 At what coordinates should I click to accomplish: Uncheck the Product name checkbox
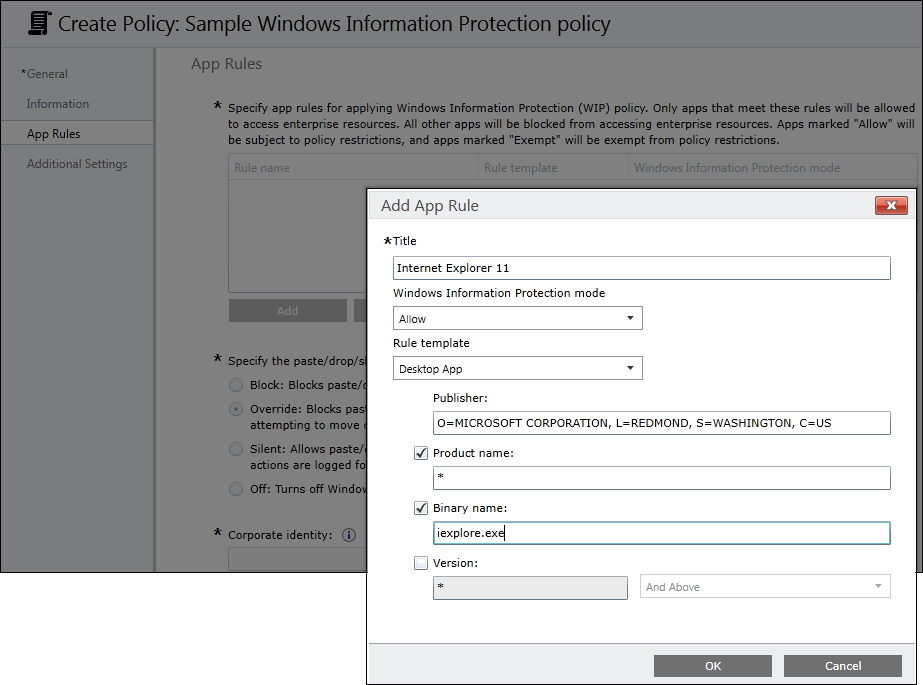pos(421,453)
